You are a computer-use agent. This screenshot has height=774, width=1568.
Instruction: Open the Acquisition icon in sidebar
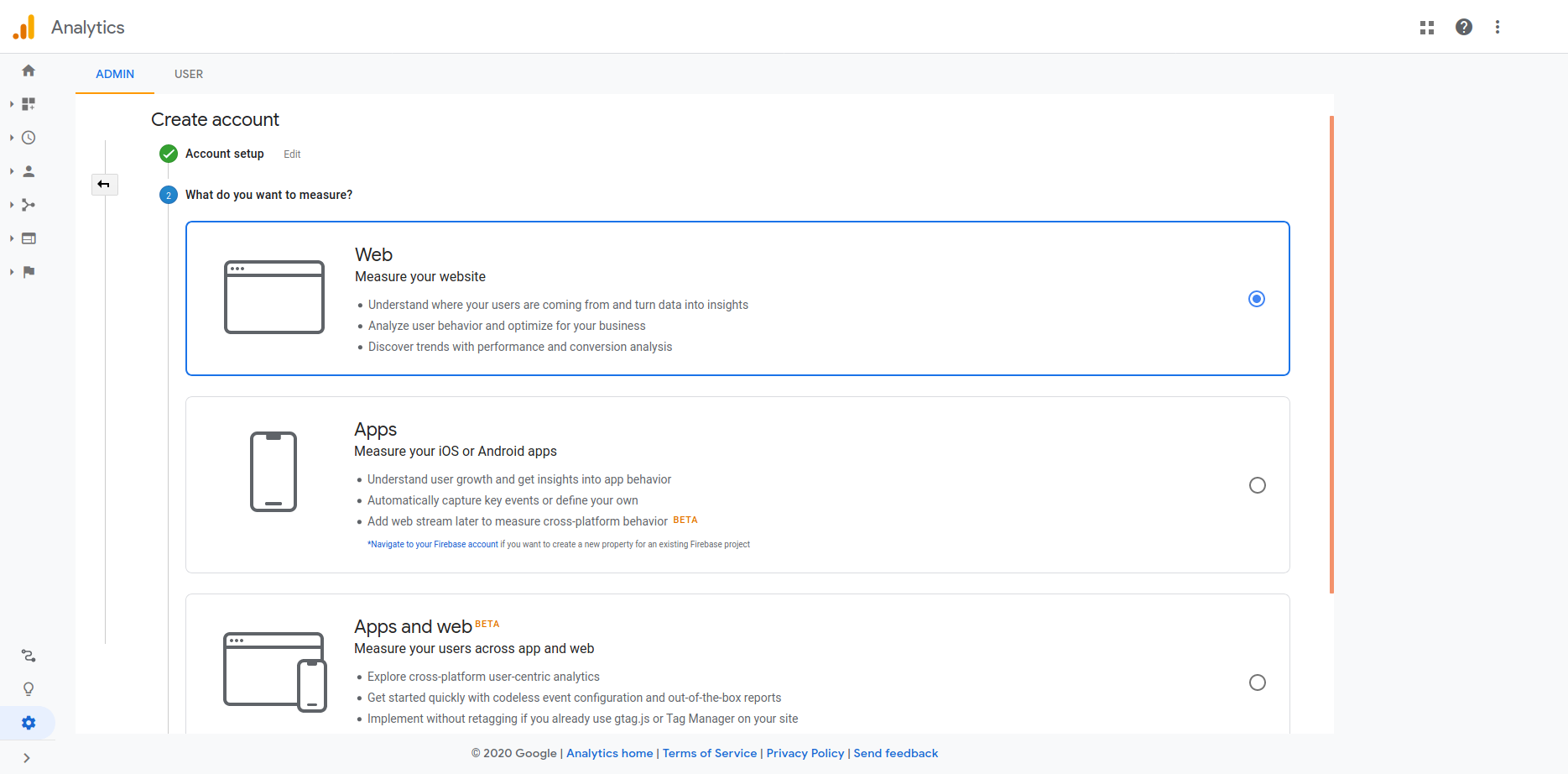(29, 205)
